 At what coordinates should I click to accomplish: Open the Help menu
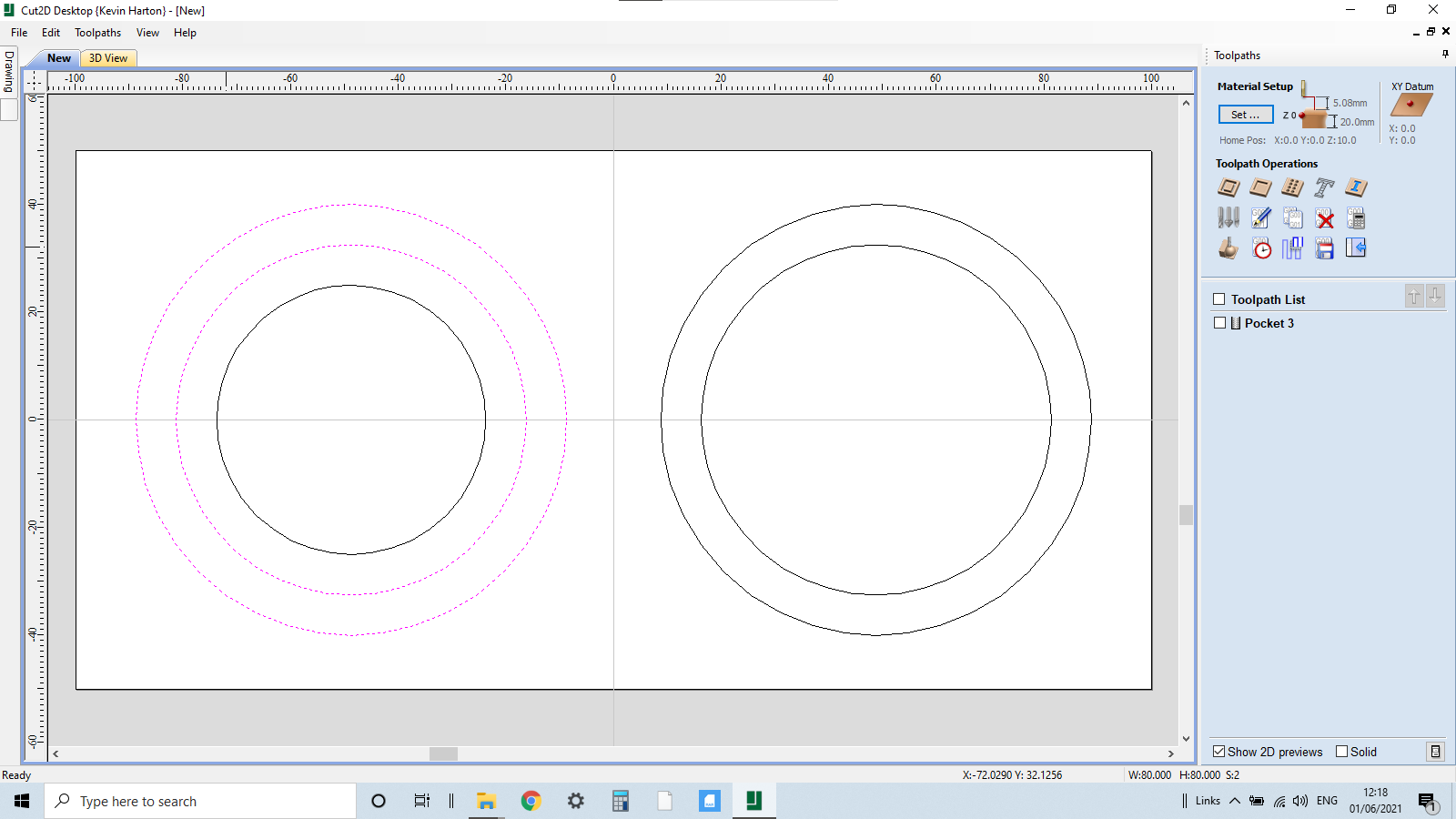click(185, 33)
